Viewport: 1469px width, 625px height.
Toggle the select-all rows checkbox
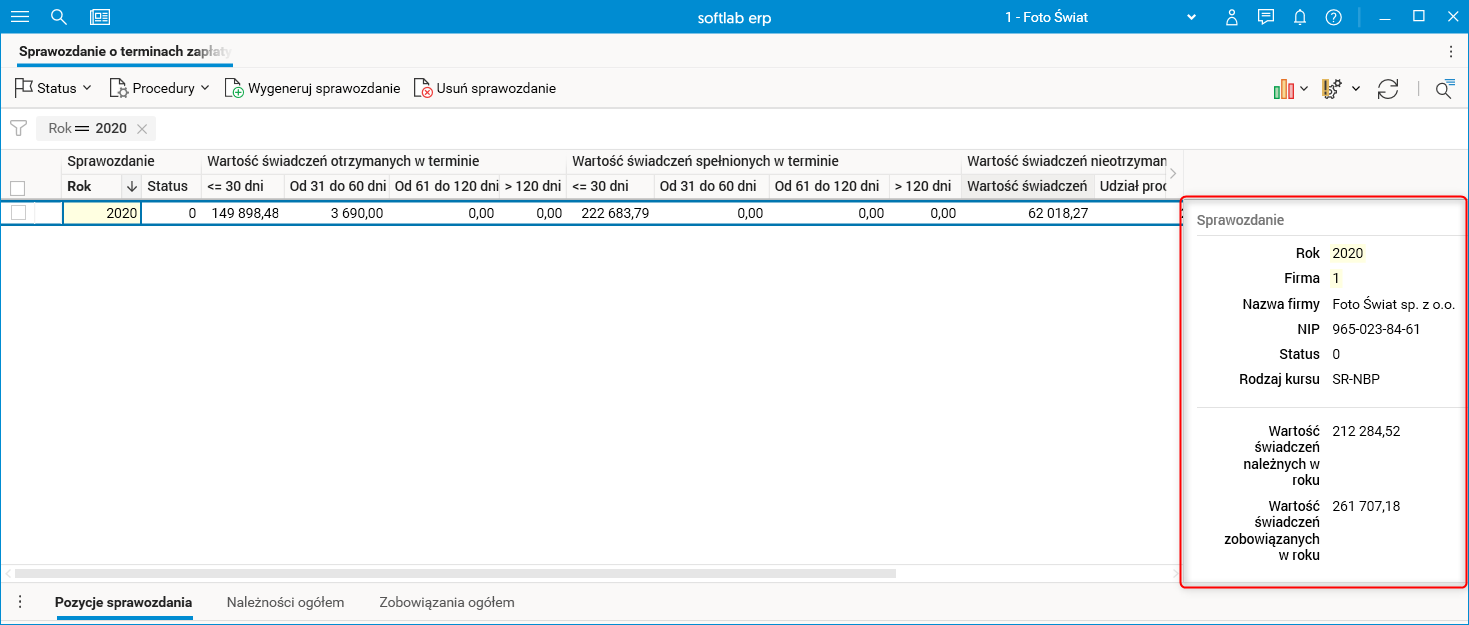(17, 187)
